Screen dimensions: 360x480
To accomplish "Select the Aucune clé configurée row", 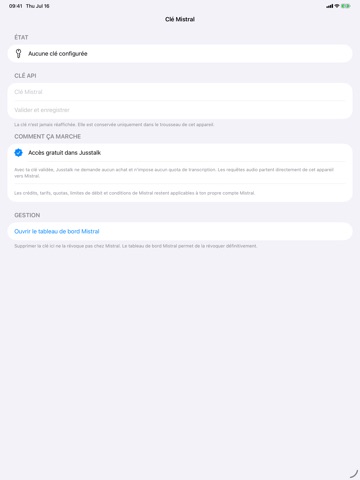I will tap(180, 54).
